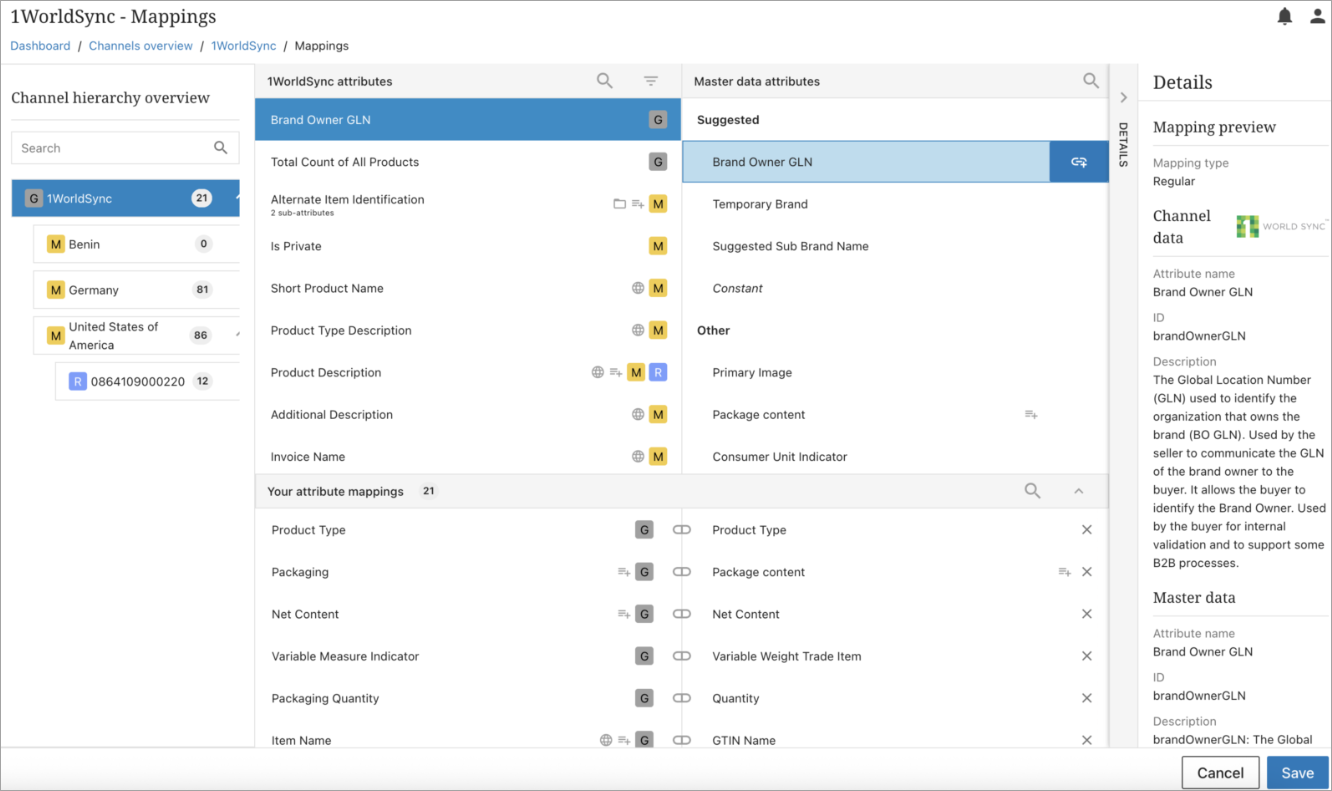Focus the channel hierarchy Search field
The height and width of the screenshot is (791, 1332).
110,148
